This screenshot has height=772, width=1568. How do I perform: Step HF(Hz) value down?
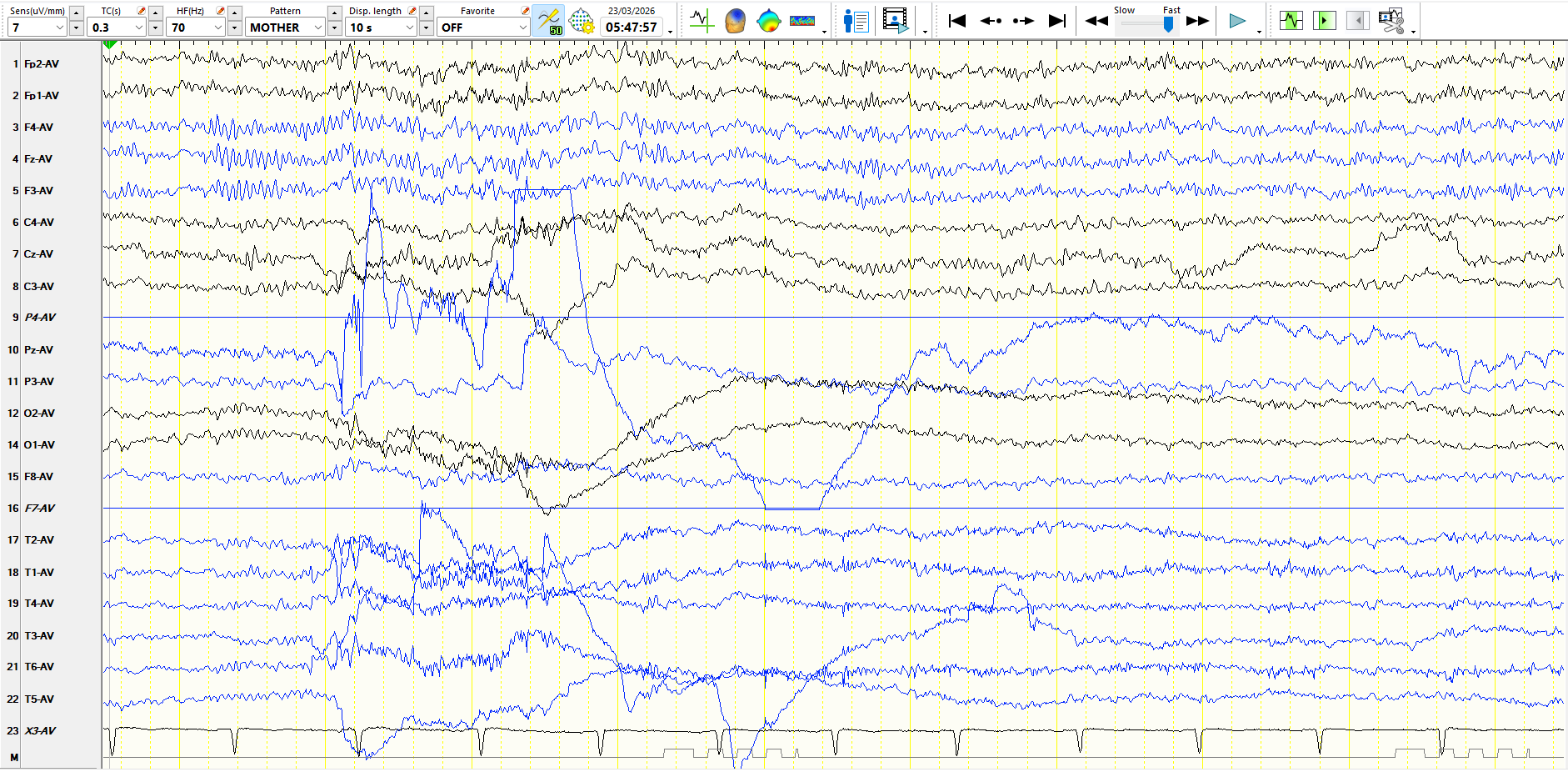[x=235, y=28]
